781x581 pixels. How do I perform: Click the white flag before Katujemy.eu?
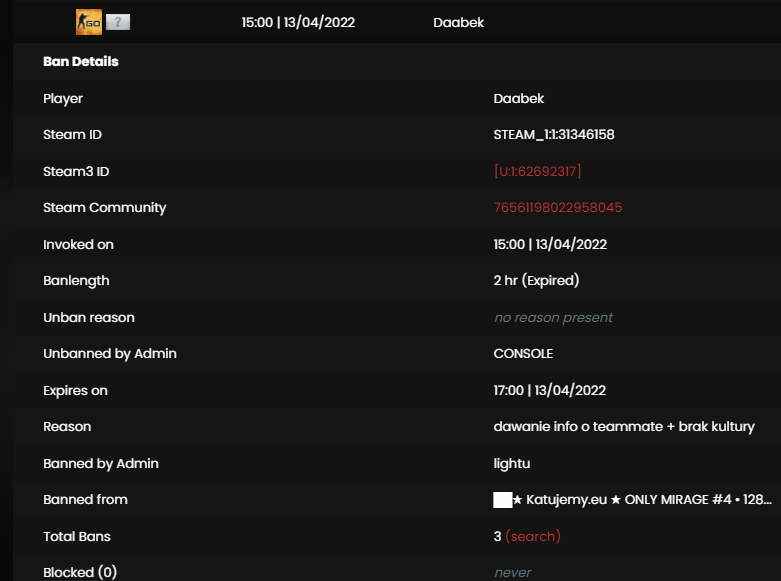click(503, 499)
